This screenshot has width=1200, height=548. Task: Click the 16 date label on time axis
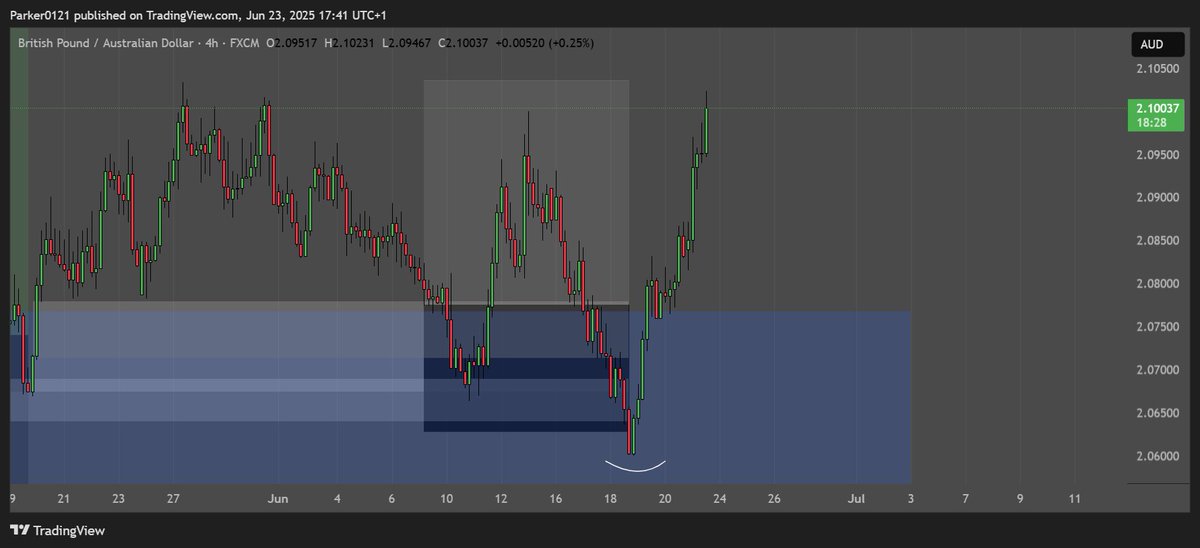pos(556,497)
